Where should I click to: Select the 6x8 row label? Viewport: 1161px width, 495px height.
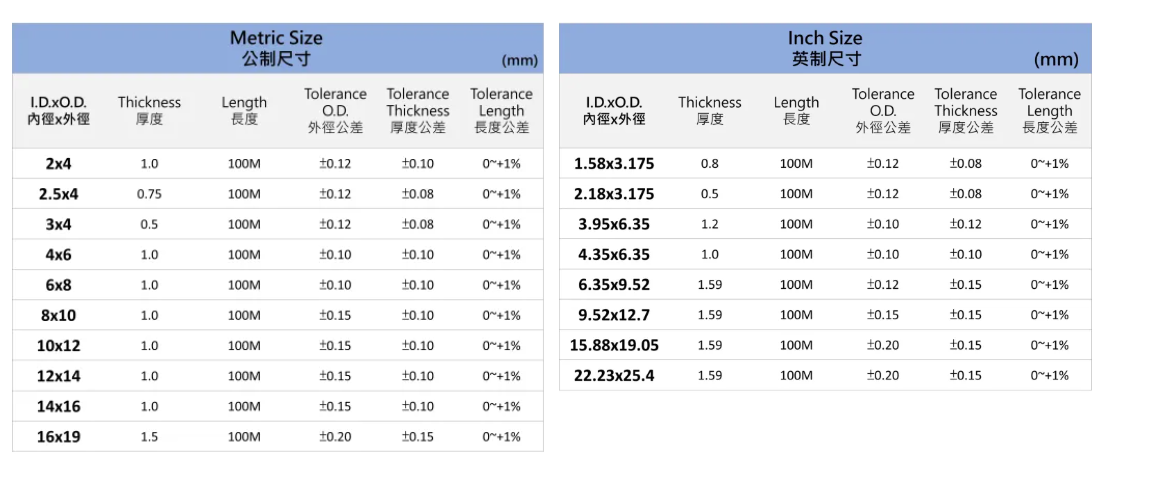pos(59,285)
